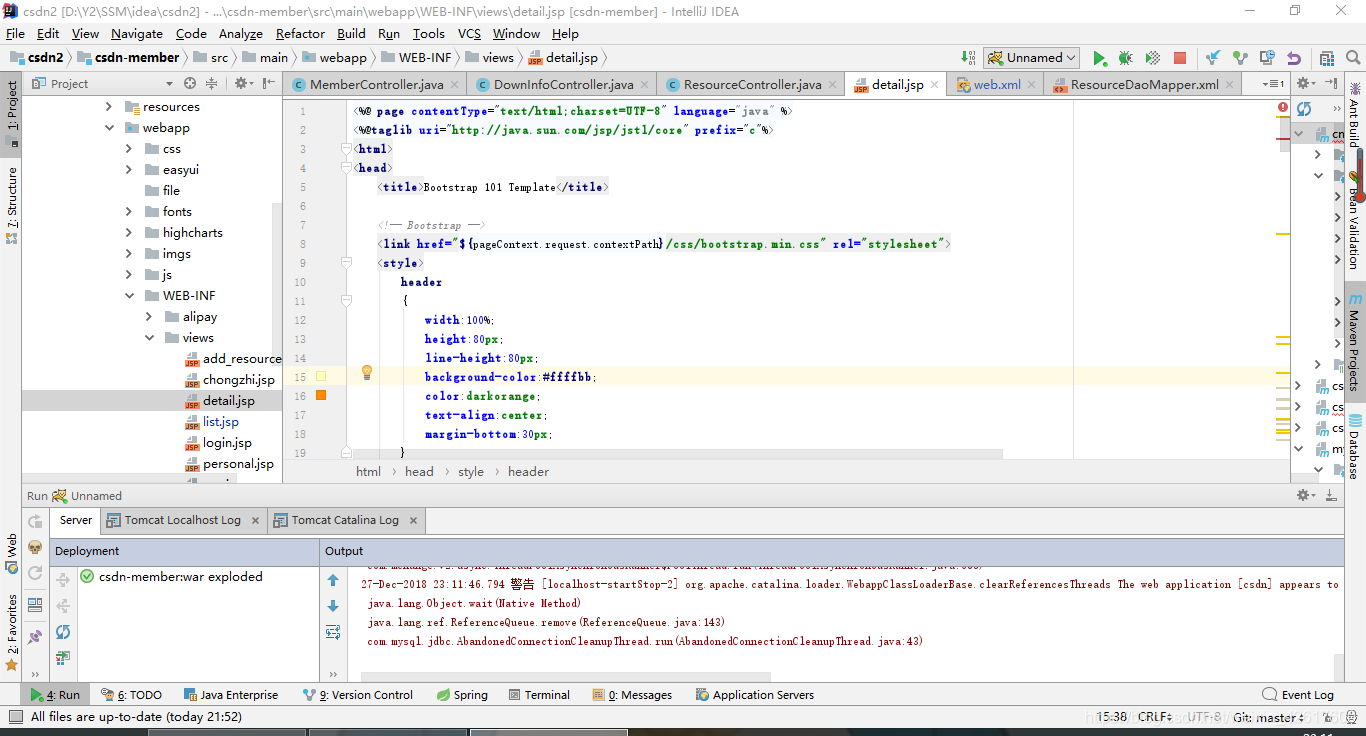Collapse the WEB-INF folder

pos(129,296)
